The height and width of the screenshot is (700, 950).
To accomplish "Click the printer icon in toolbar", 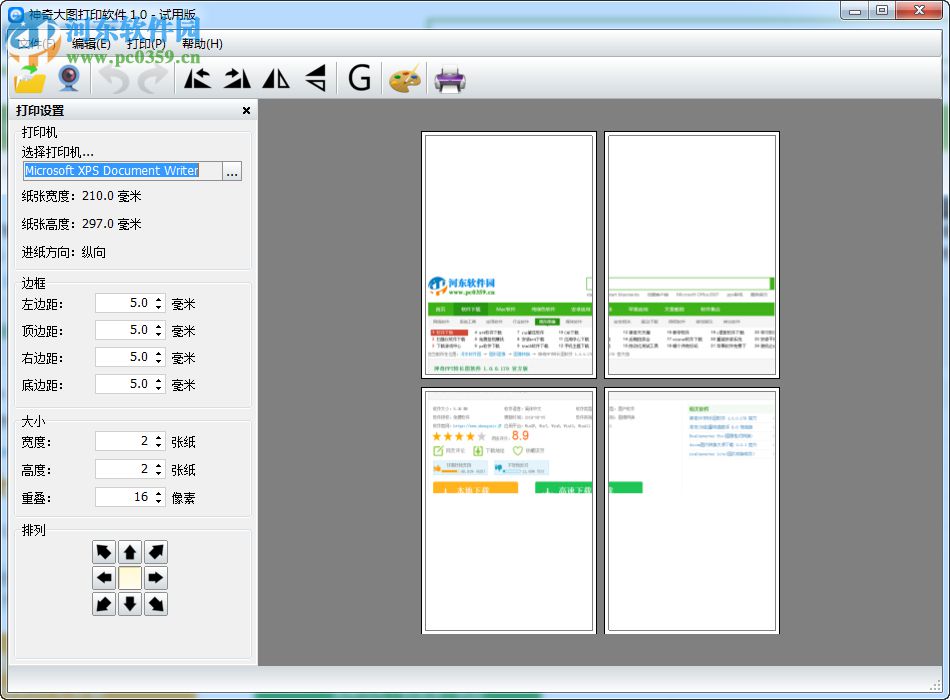I will (450, 78).
